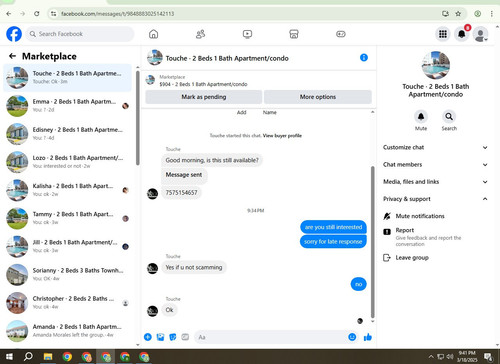This screenshot has width=500, height=364.
Task: Open the Video (Watch) icon
Action: point(247,34)
